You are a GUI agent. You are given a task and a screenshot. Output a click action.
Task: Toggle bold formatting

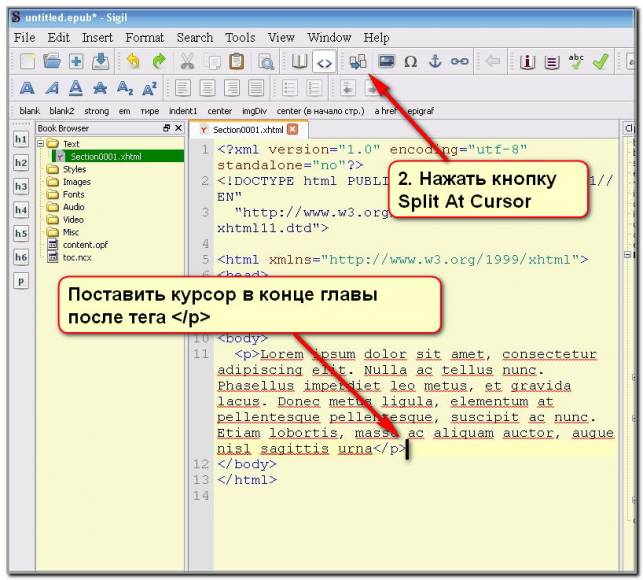[27, 88]
